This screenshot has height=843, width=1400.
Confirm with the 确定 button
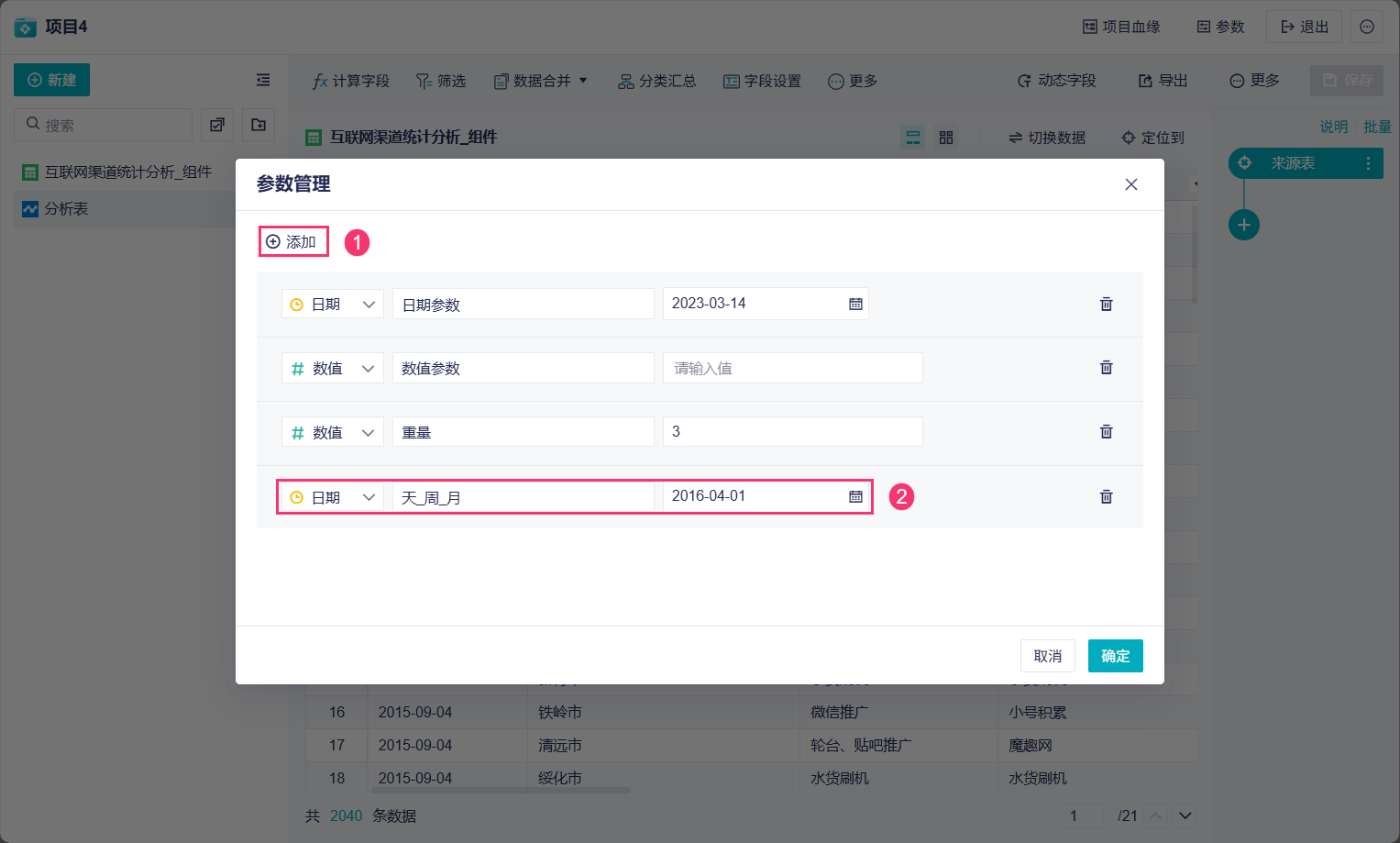coord(1115,656)
